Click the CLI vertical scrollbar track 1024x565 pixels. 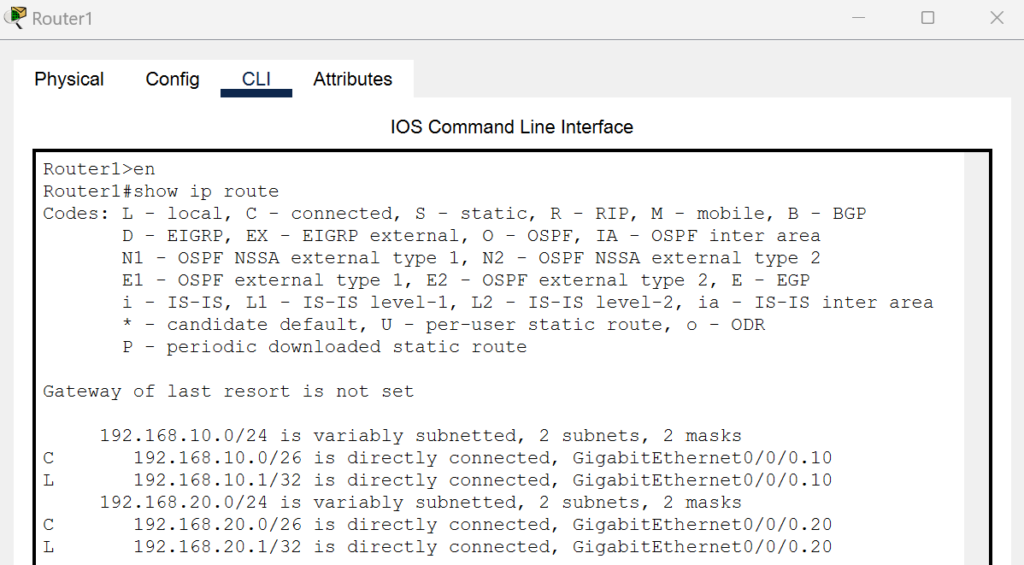(976, 359)
